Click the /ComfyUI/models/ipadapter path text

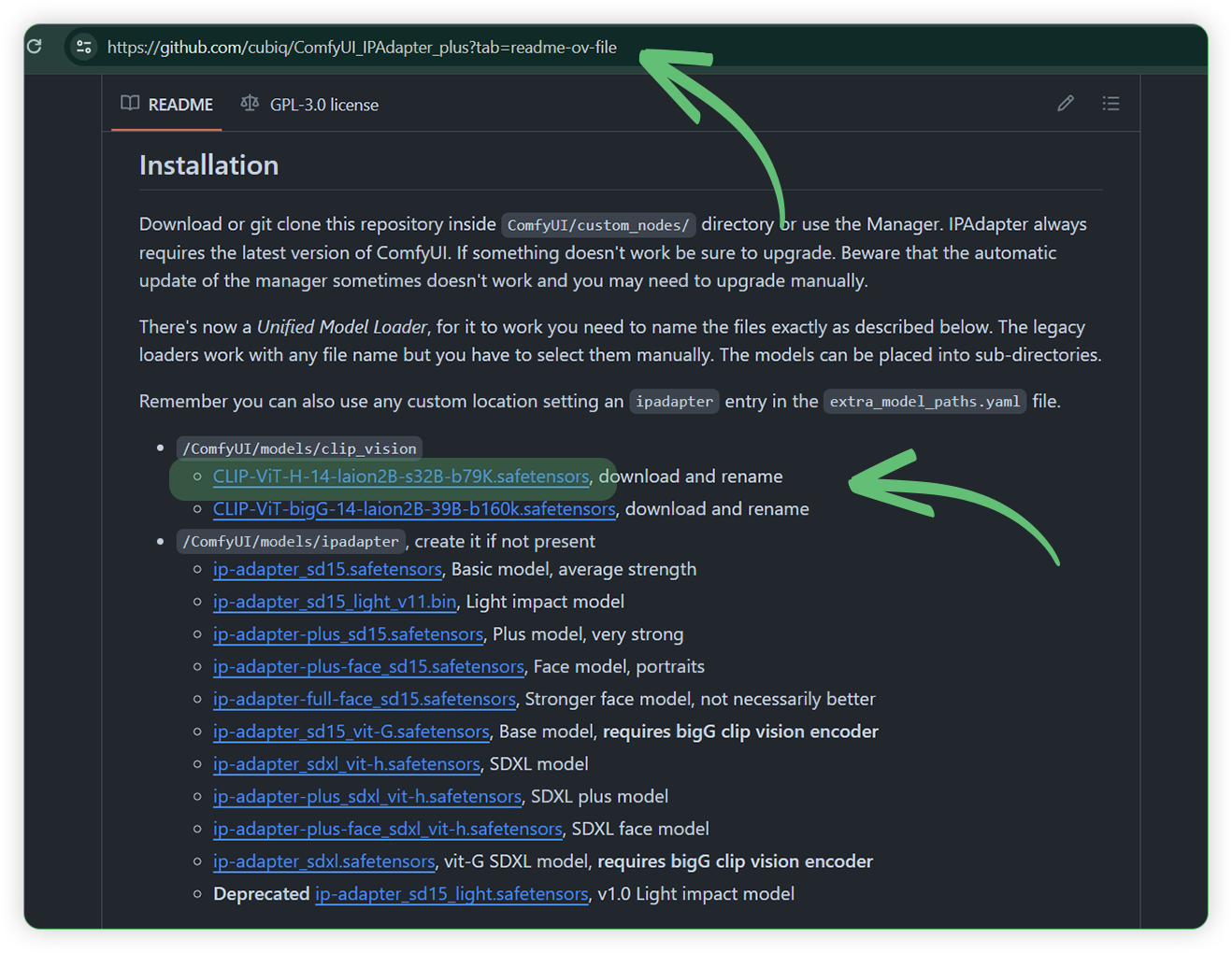tap(291, 542)
